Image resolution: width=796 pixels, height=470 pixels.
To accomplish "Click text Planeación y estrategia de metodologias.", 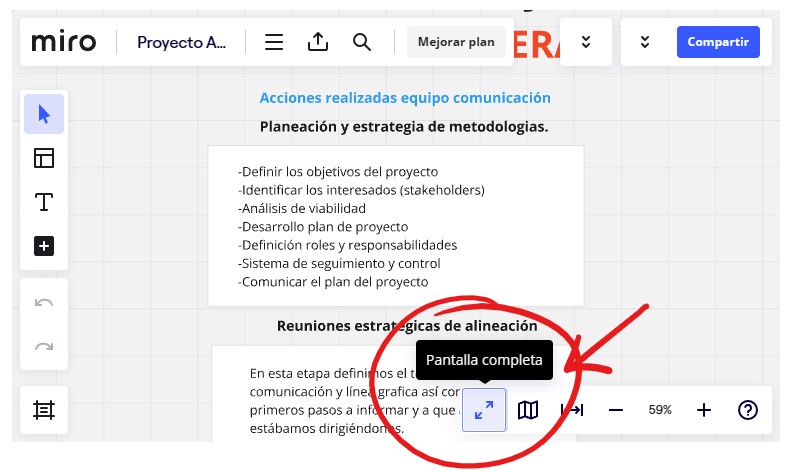I will (x=404, y=126).
